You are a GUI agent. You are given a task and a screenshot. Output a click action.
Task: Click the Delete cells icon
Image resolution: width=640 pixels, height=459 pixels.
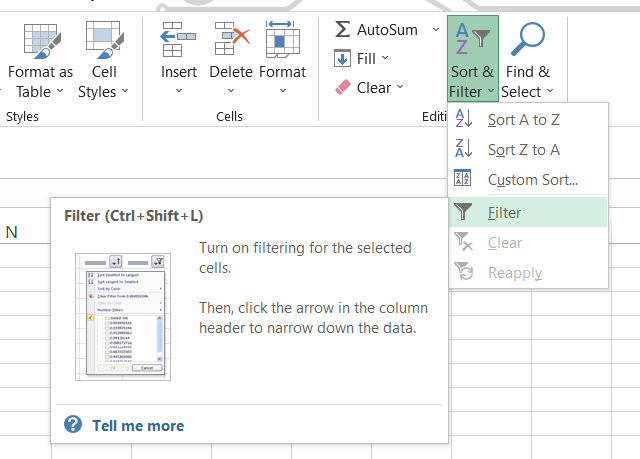click(231, 40)
